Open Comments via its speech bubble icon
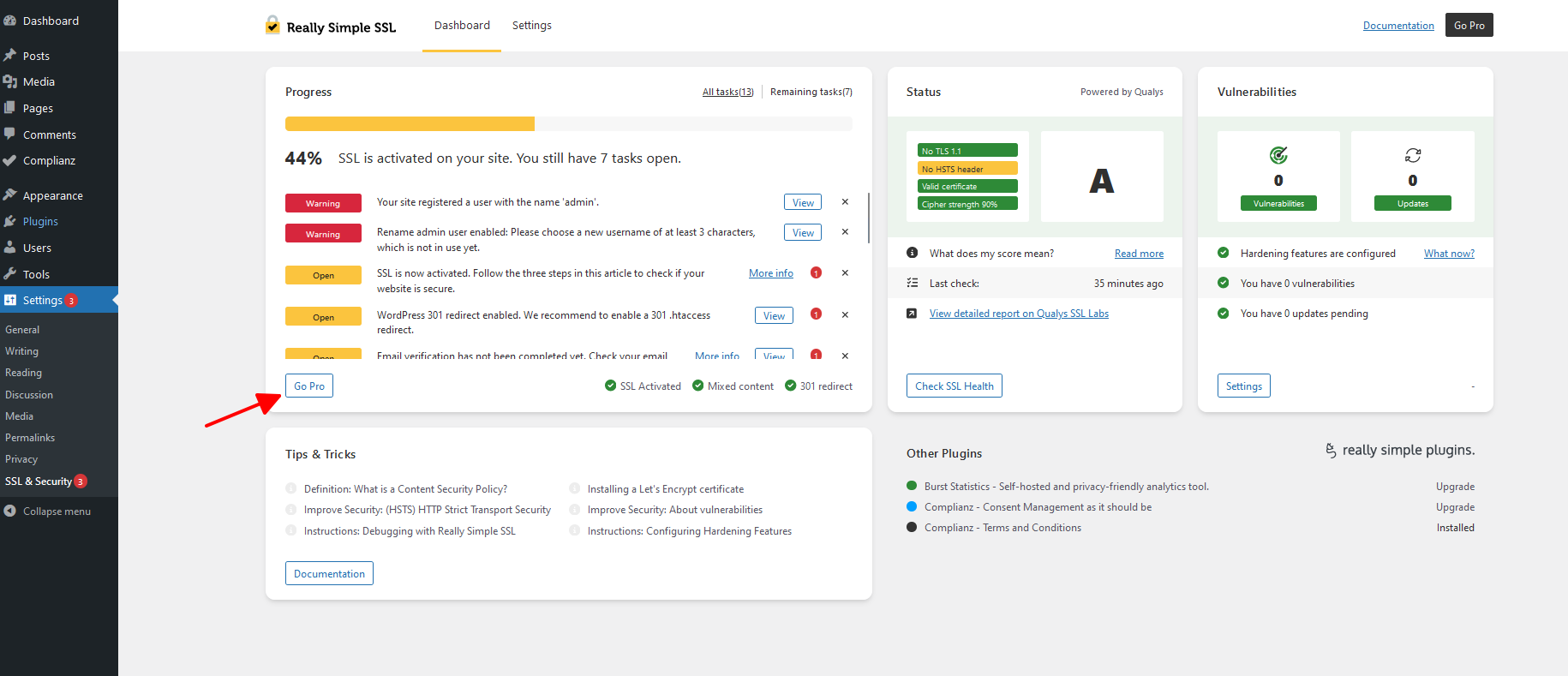This screenshot has width=1568, height=676. tap(10, 135)
